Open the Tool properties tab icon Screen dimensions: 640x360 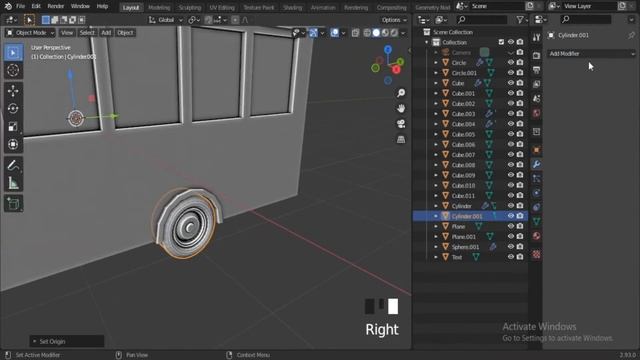[x=536, y=38]
